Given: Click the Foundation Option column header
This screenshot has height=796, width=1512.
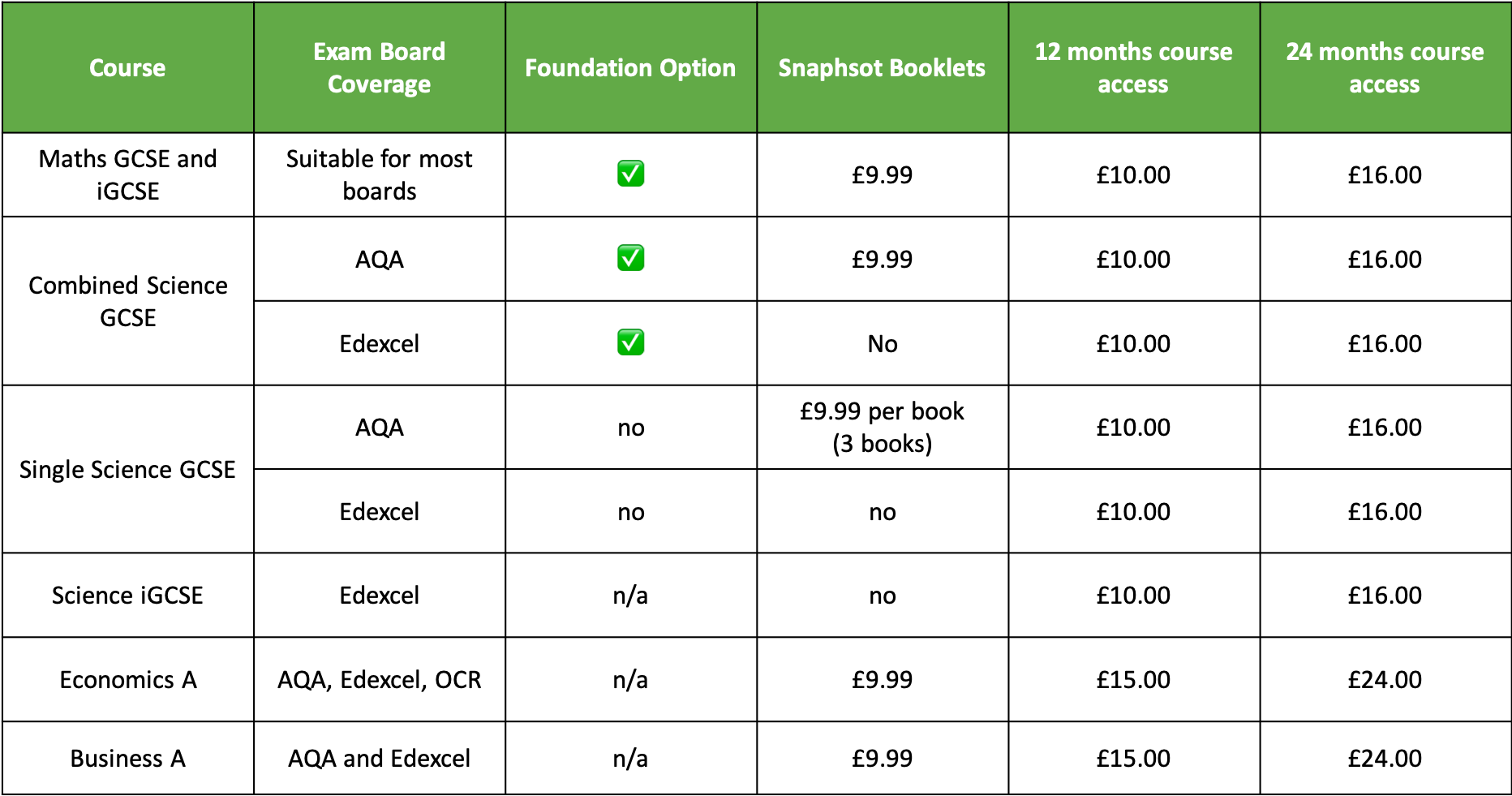Looking at the screenshot, I should click(x=630, y=67).
